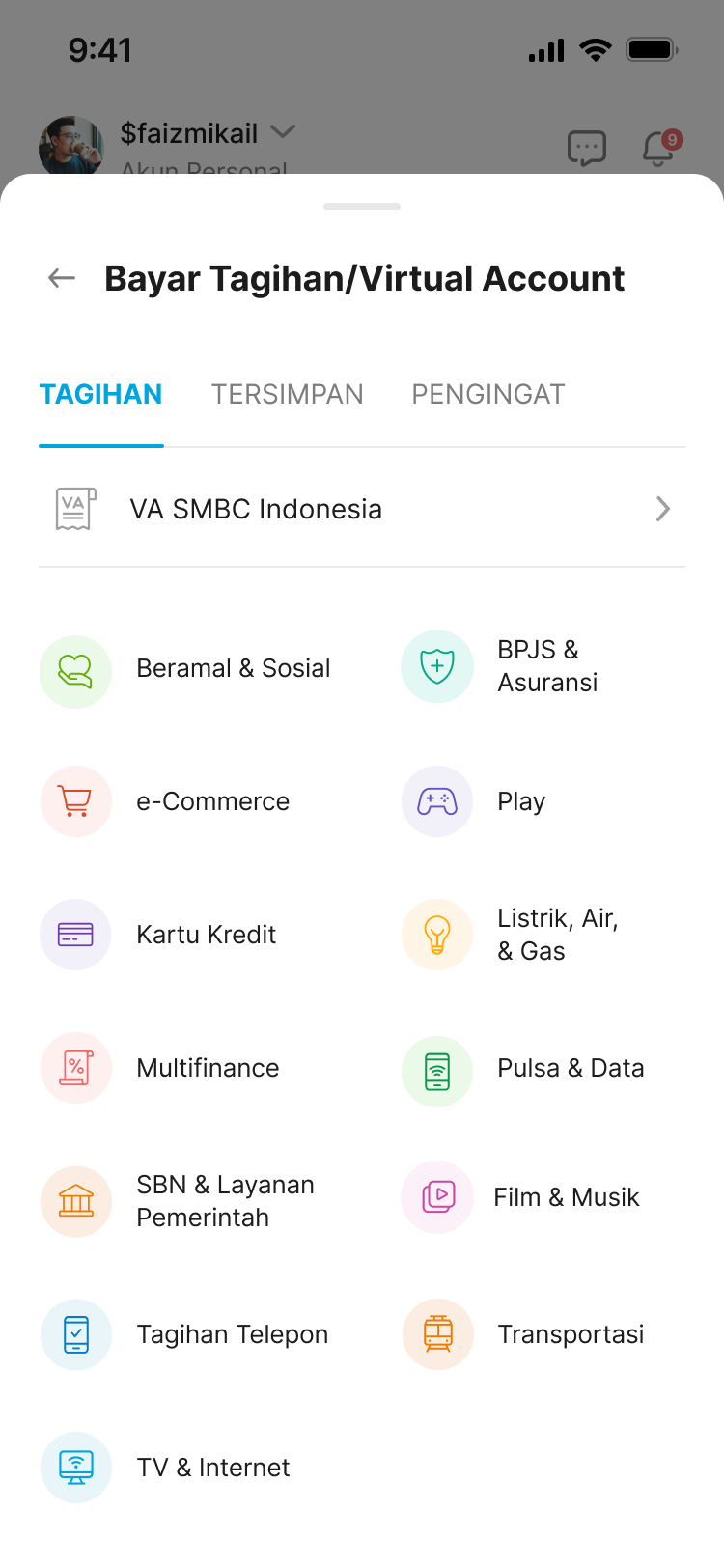Tap the BPJS & Asuransi shield icon
The height and width of the screenshot is (1568, 724).
click(x=437, y=666)
